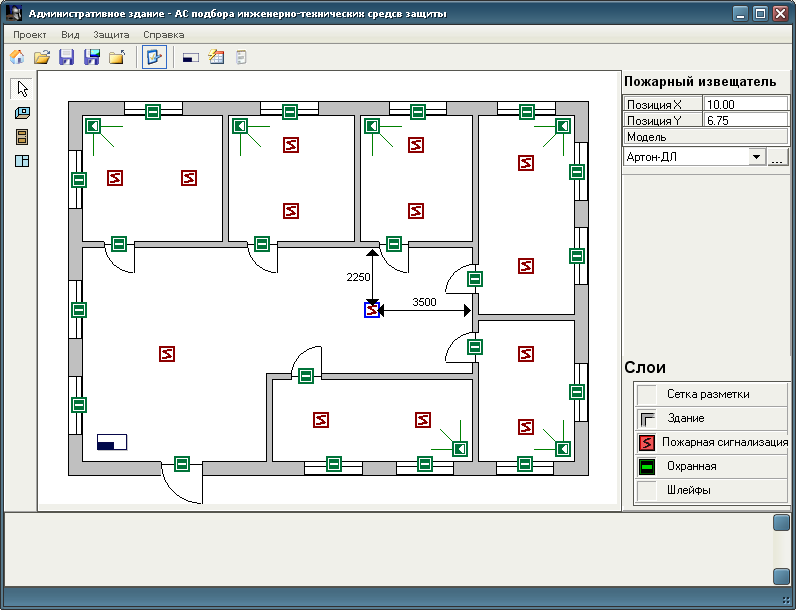796x610 pixels.
Task: Click the table with lightning toolbar icon
Action: tap(216, 57)
